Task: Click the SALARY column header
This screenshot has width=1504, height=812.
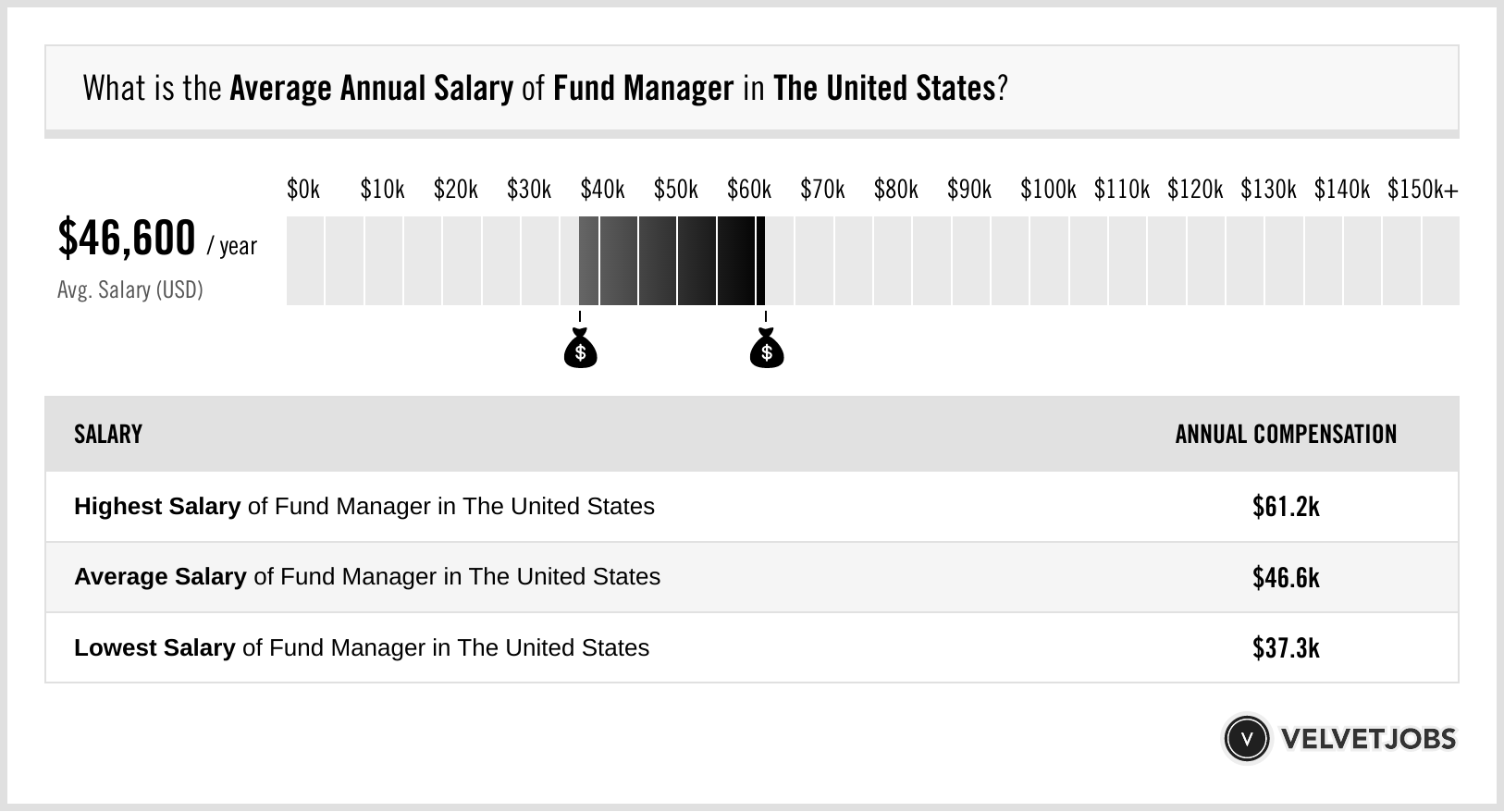Action: tap(108, 434)
